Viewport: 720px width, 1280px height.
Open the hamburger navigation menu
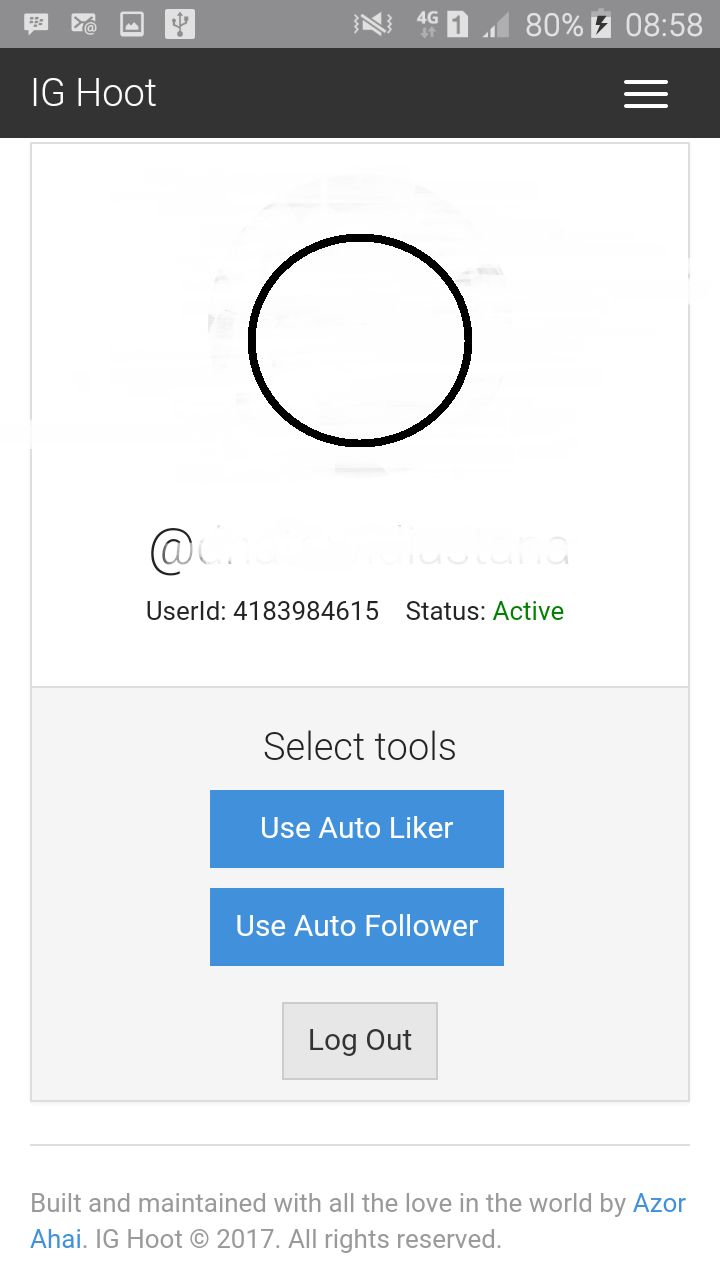646,93
